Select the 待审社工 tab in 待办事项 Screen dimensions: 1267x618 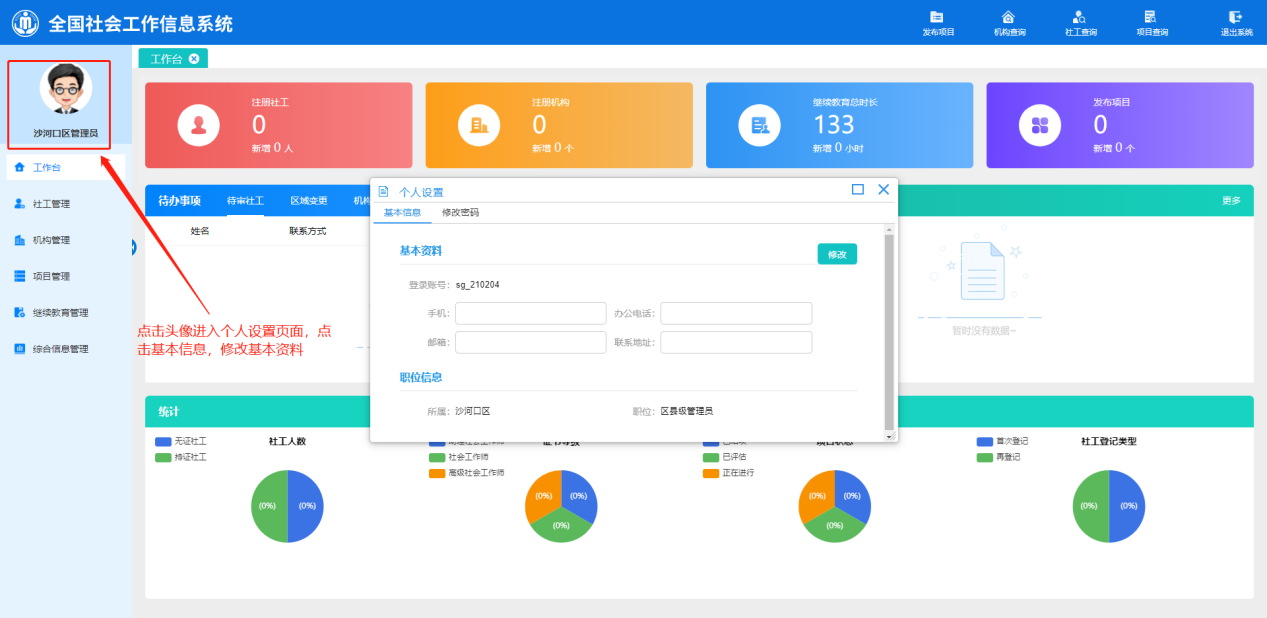(245, 200)
